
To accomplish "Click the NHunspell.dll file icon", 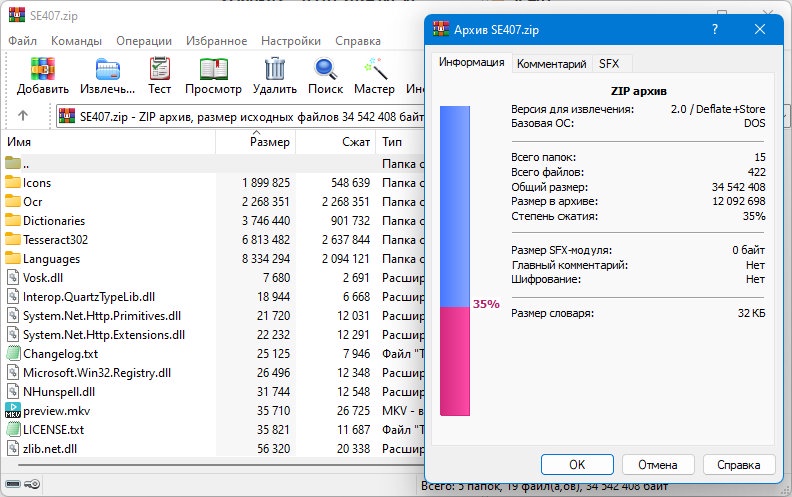I will tap(13, 391).
